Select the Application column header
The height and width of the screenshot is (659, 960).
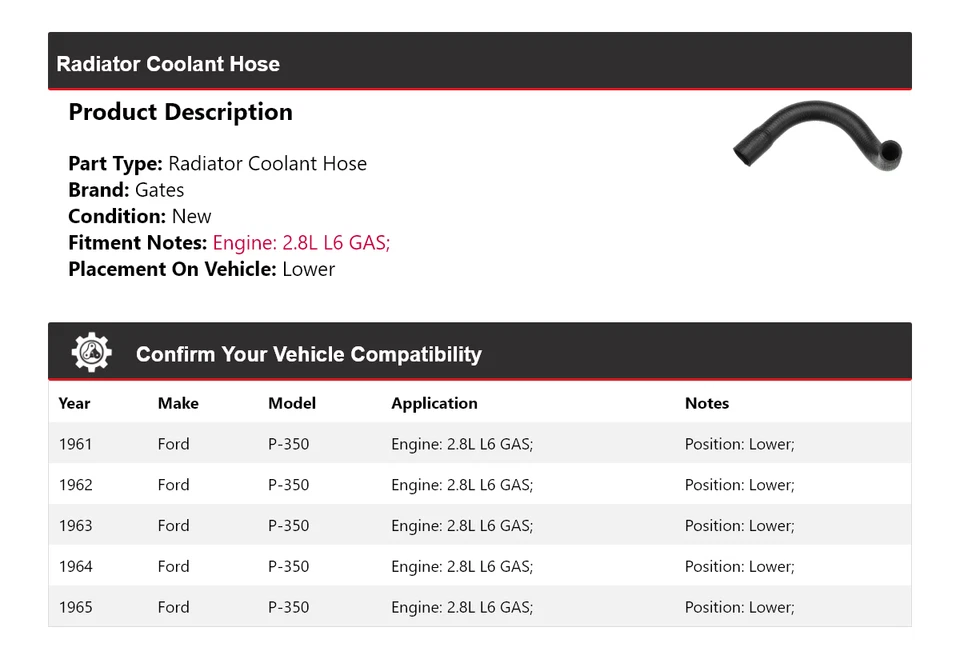click(434, 403)
